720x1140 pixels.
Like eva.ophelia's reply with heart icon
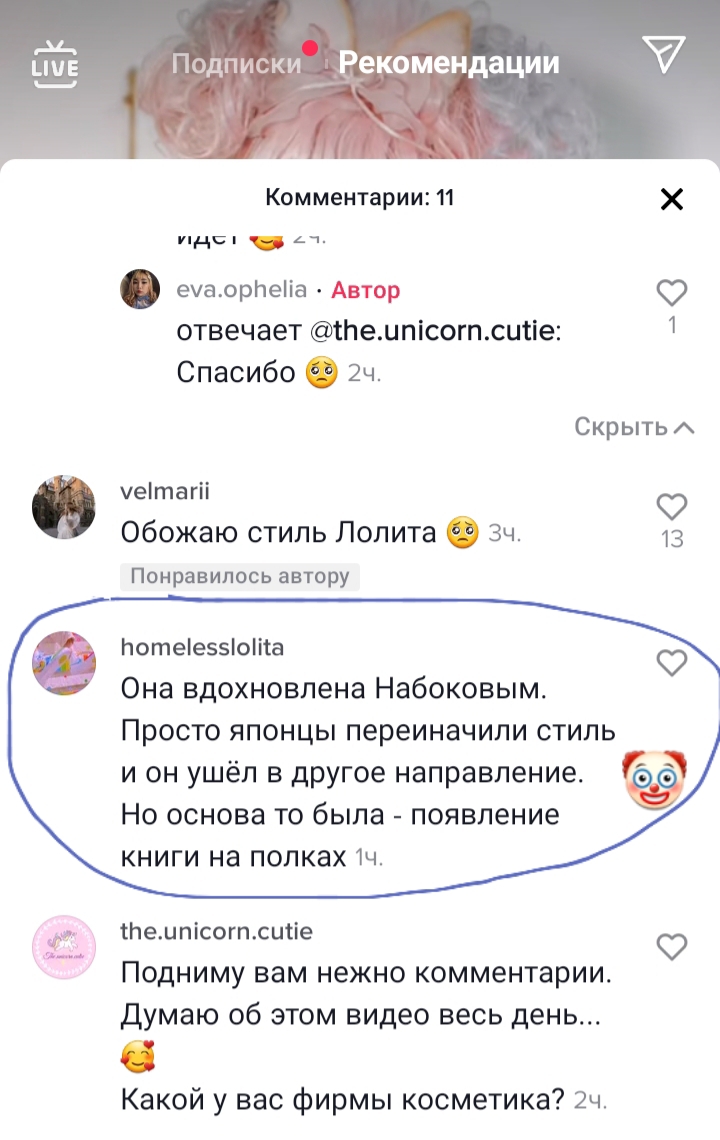pos(672,293)
